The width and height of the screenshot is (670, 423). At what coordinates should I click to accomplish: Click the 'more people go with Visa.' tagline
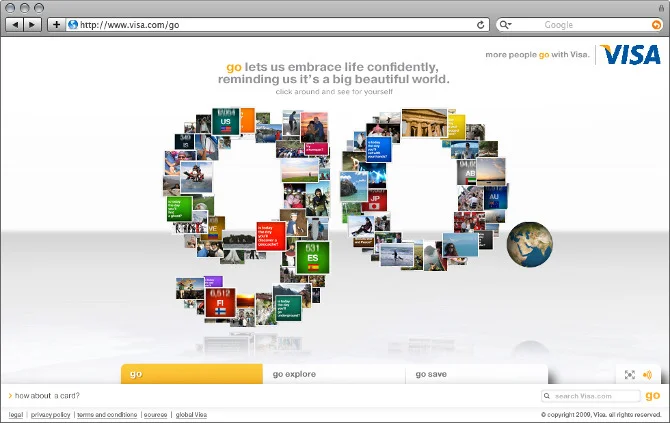tap(537, 55)
